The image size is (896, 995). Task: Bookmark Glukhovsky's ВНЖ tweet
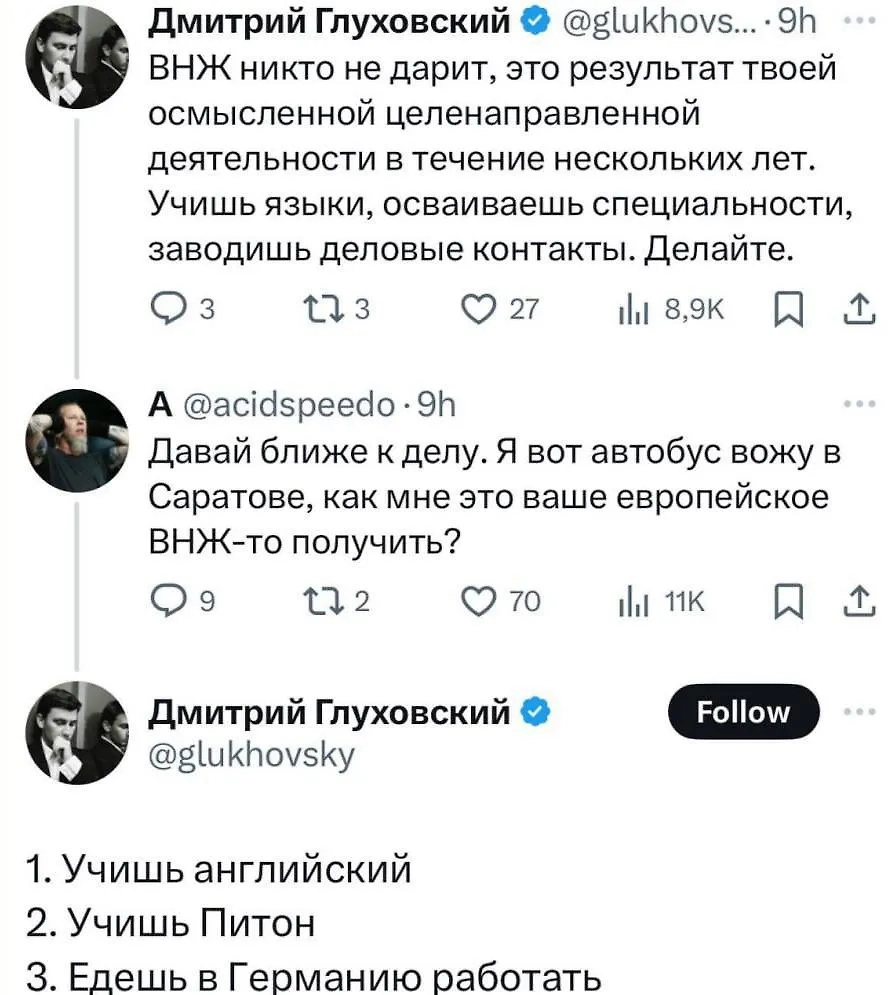pos(790,310)
